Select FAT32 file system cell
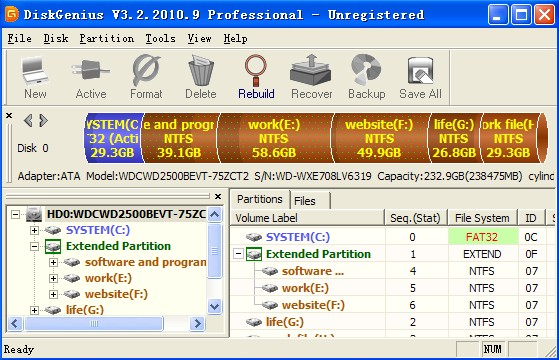 [482, 237]
